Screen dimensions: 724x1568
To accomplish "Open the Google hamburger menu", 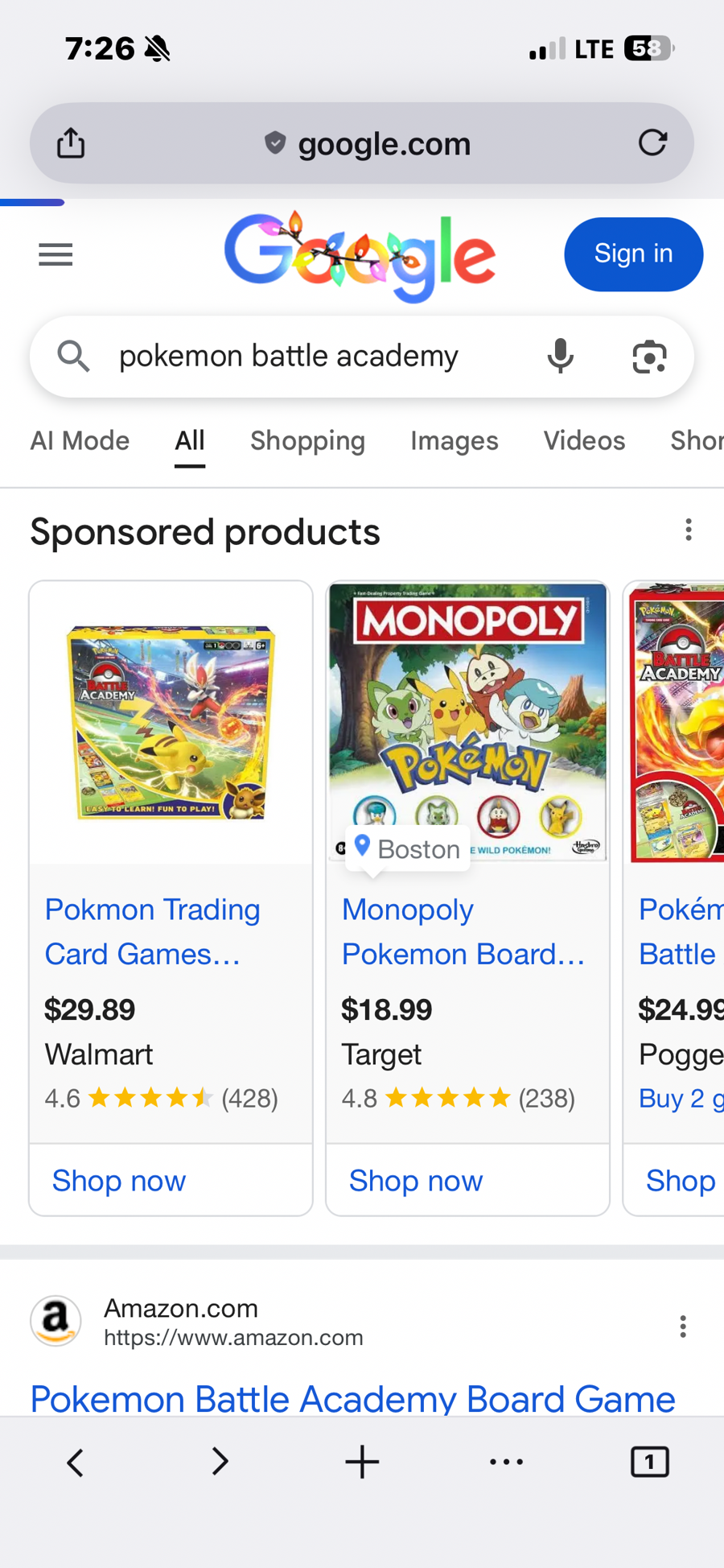I will pyautogui.click(x=56, y=255).
